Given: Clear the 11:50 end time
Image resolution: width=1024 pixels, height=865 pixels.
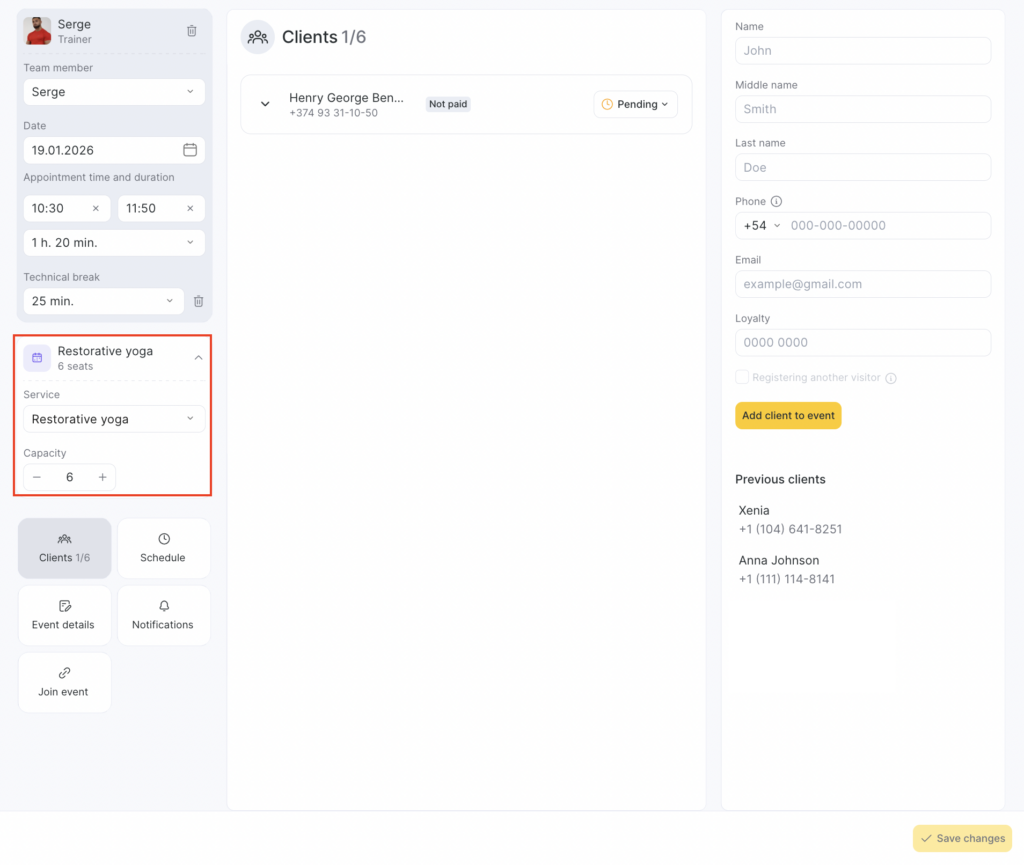Looking at the screenshot, I should click(x=190, y=208).
